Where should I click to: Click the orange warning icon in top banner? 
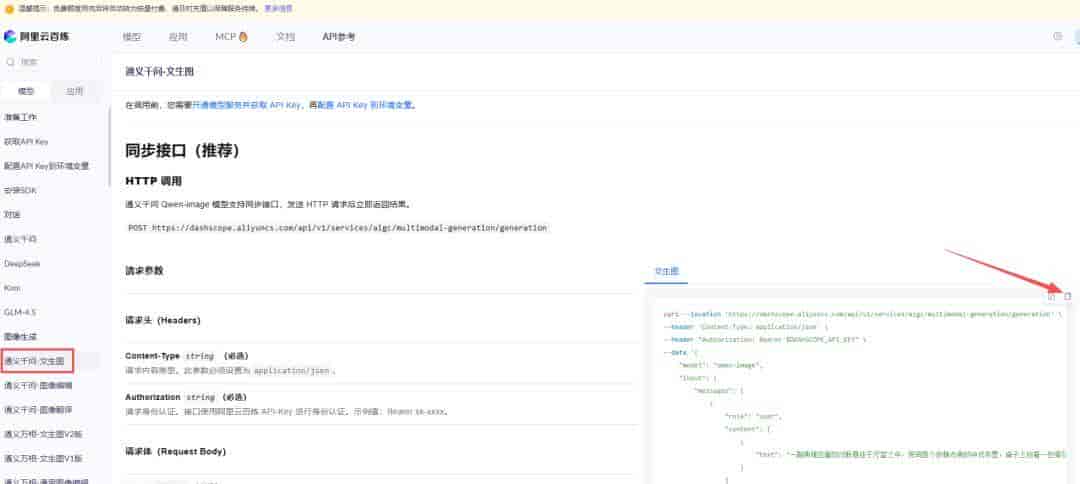(9, 9)
